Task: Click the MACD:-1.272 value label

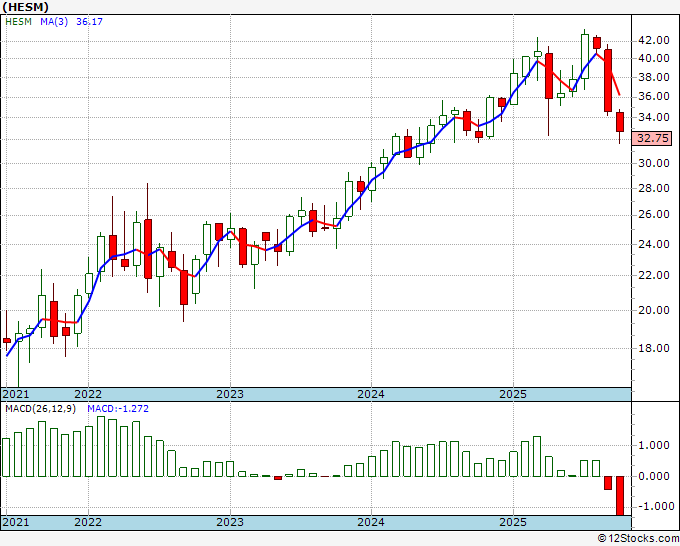Action: coord(118,409)
